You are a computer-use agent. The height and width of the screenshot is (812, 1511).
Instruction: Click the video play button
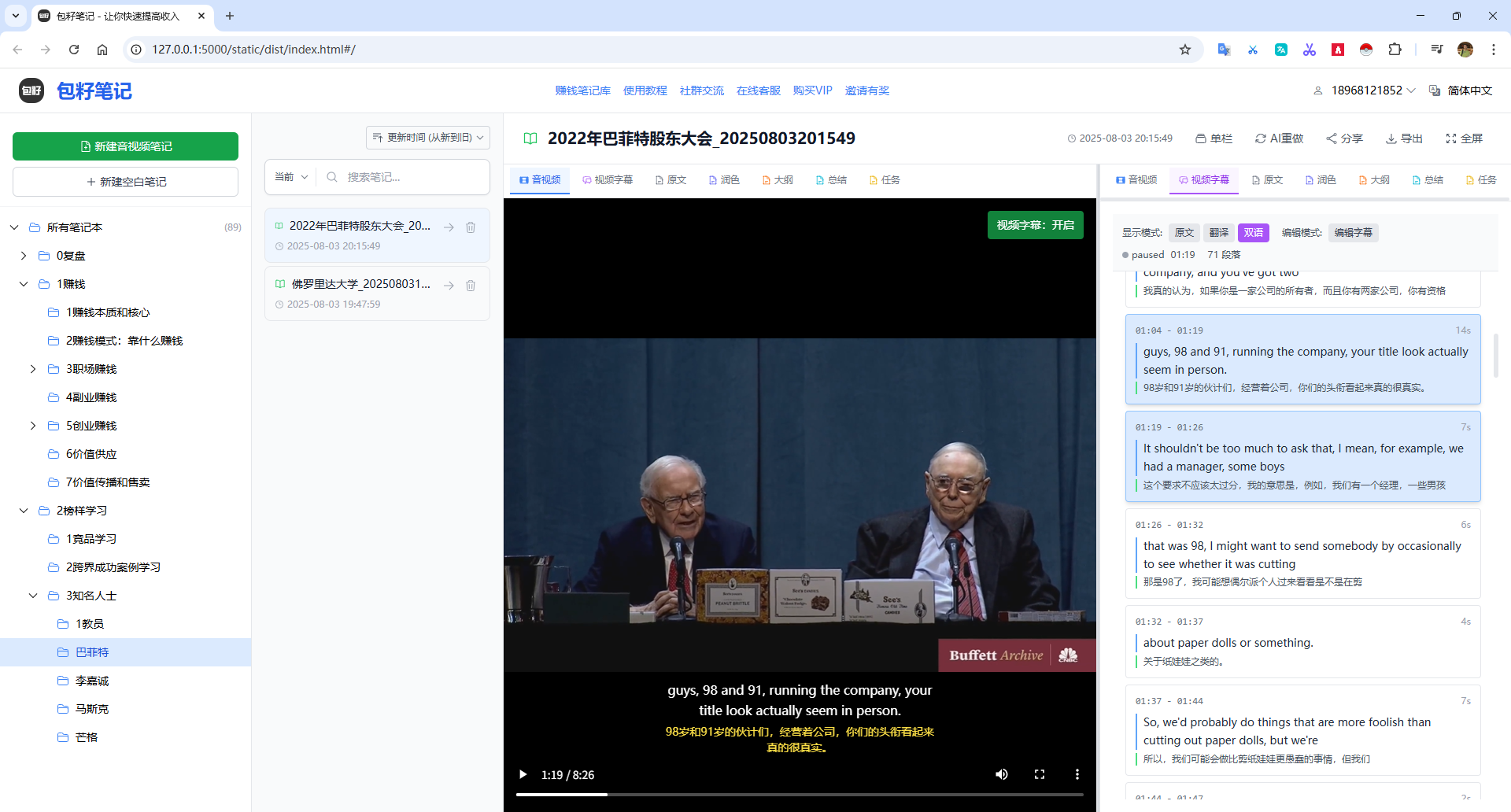[523, 774]
